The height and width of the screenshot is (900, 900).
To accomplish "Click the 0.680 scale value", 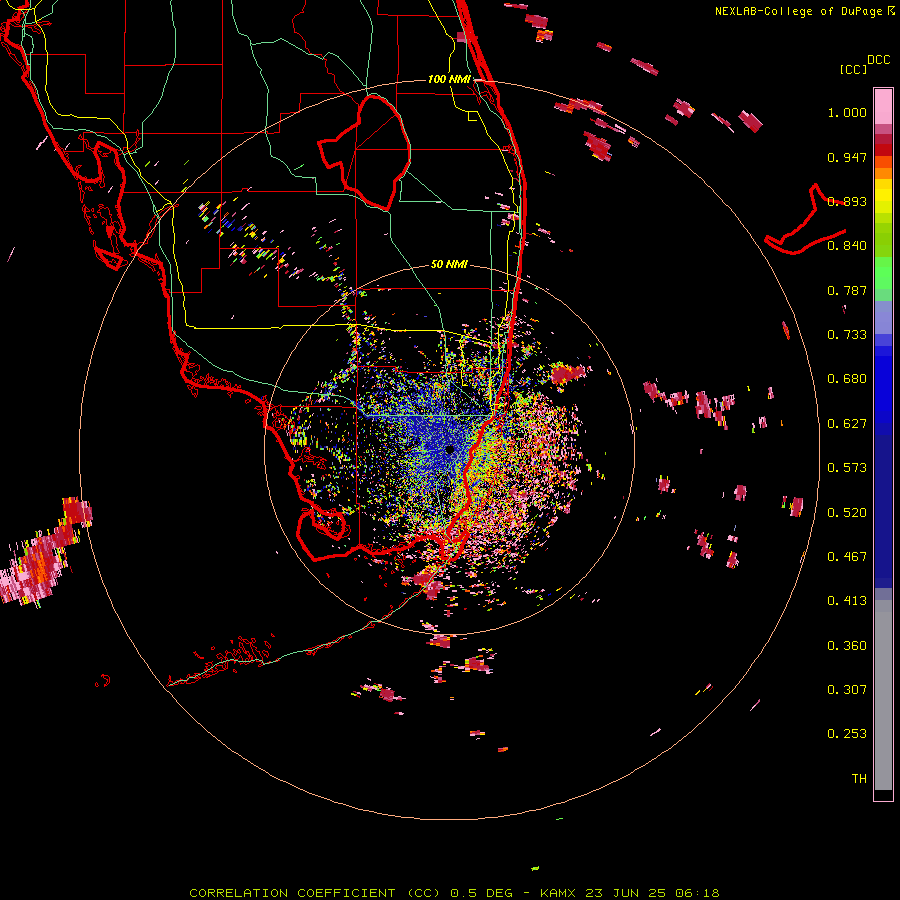I will coord(847,379).
